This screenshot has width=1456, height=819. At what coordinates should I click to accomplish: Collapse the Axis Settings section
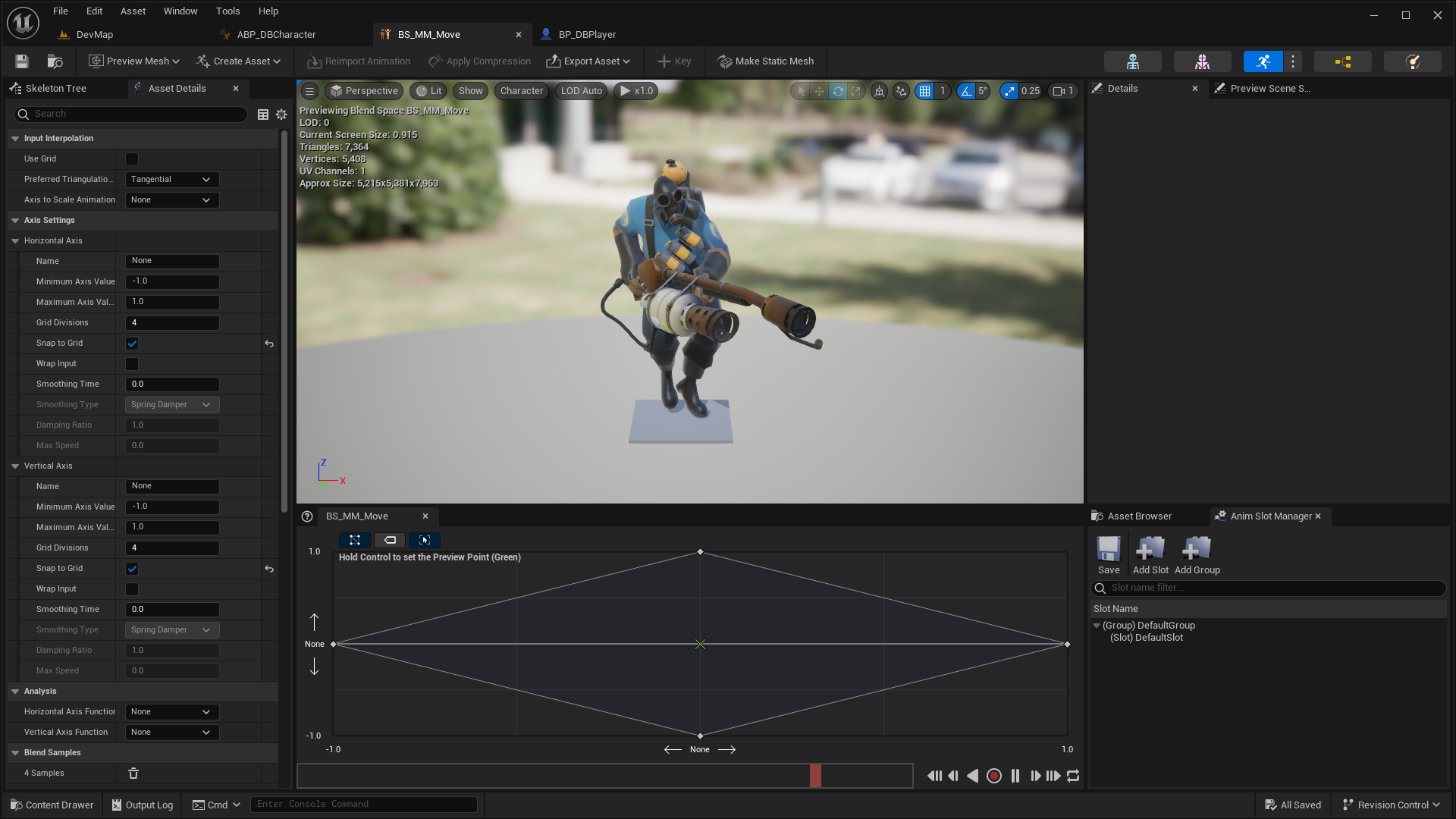point(15,221)
